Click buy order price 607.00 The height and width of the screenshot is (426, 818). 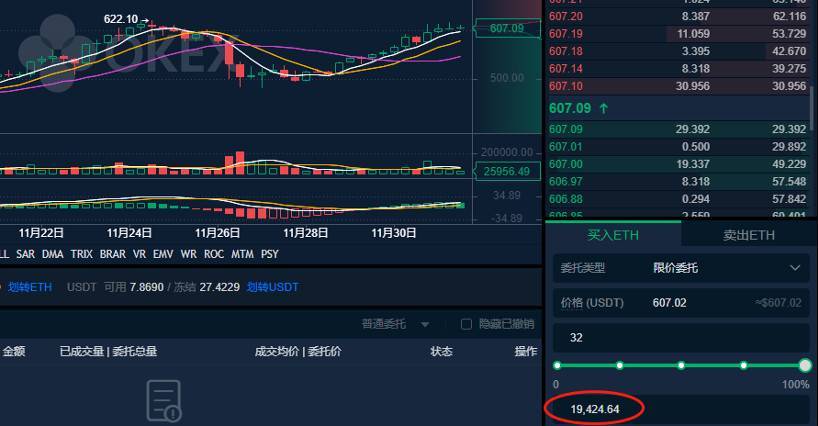pyautogui.click(x=566, y=164)
